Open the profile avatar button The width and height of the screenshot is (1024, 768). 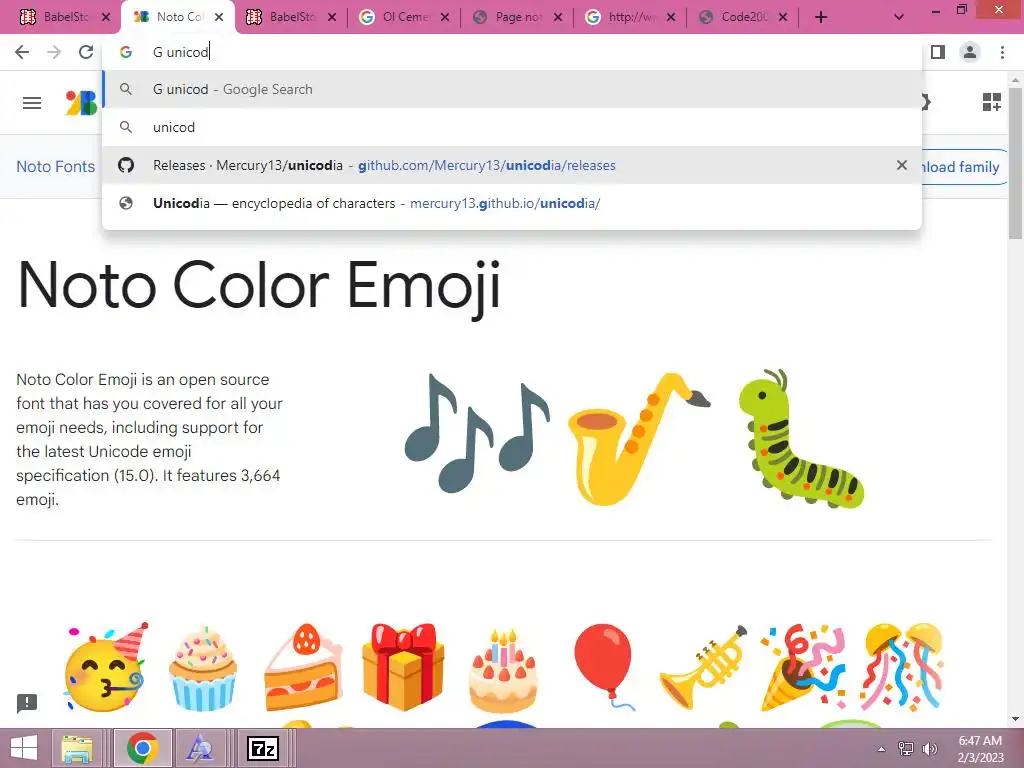click(970, 52)
